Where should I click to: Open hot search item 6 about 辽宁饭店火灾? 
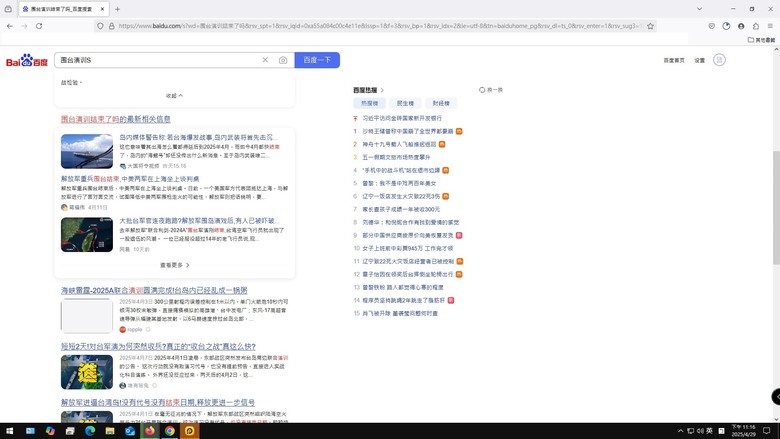[x=401, y=196]
